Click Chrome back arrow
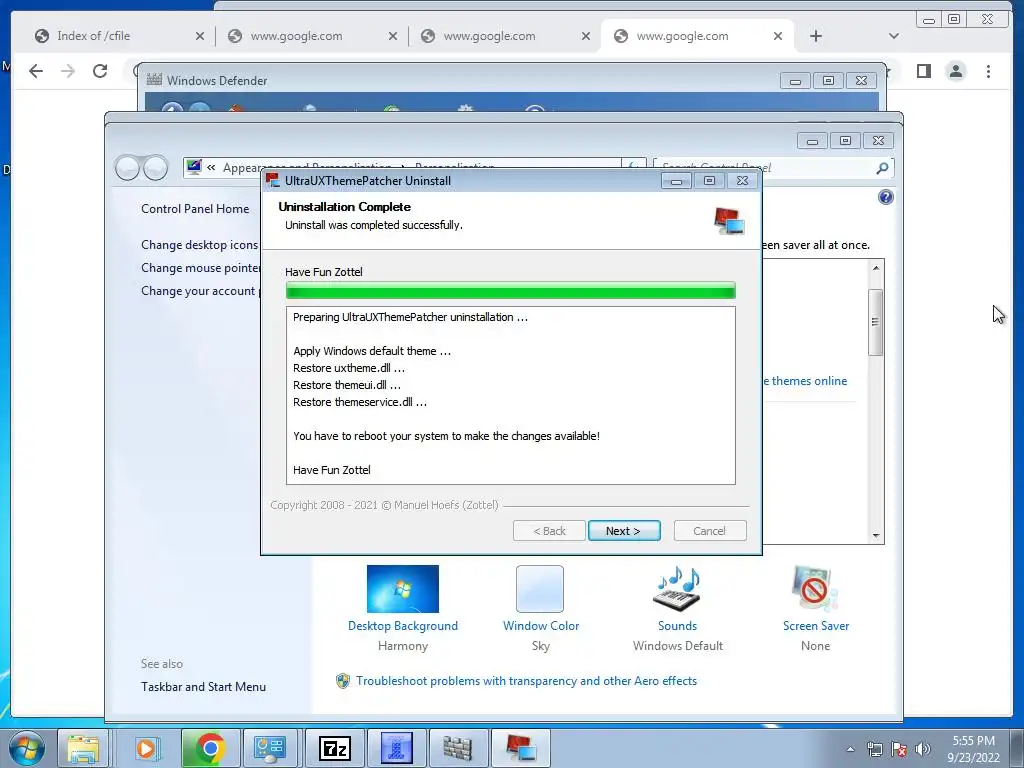 tap(36, 71)
